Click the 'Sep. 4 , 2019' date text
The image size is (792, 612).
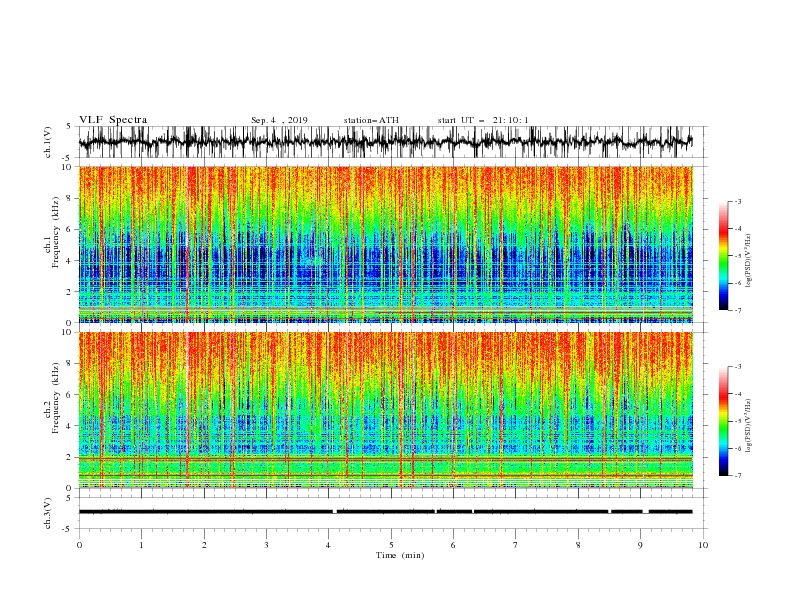(279, 120)
